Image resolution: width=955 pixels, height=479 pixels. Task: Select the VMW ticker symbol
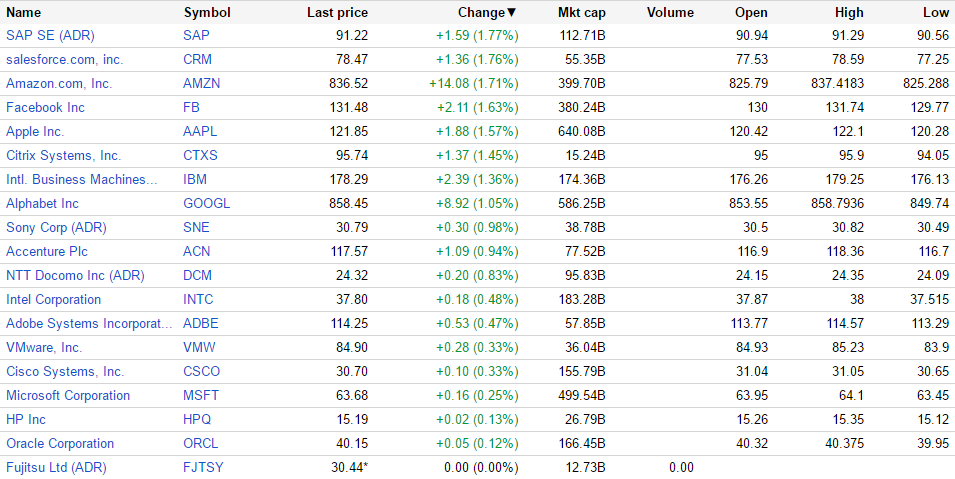pyautogui.click(x=199, y=348)
